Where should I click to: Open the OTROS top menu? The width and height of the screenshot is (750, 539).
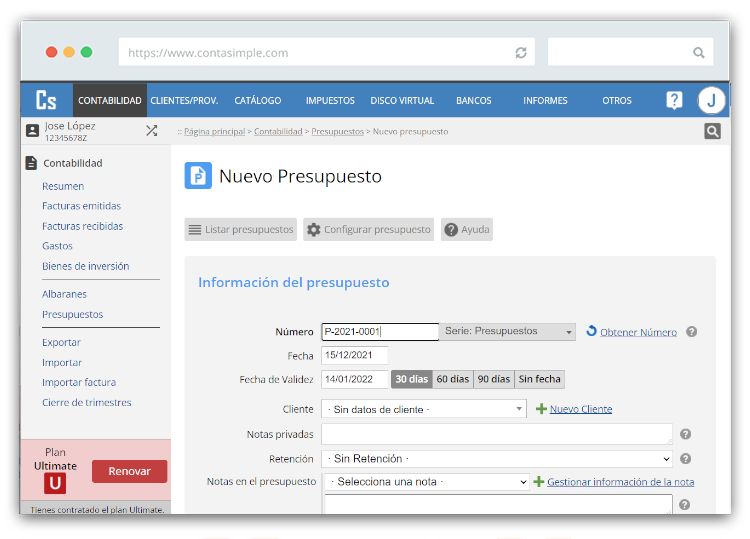point(617,100)
